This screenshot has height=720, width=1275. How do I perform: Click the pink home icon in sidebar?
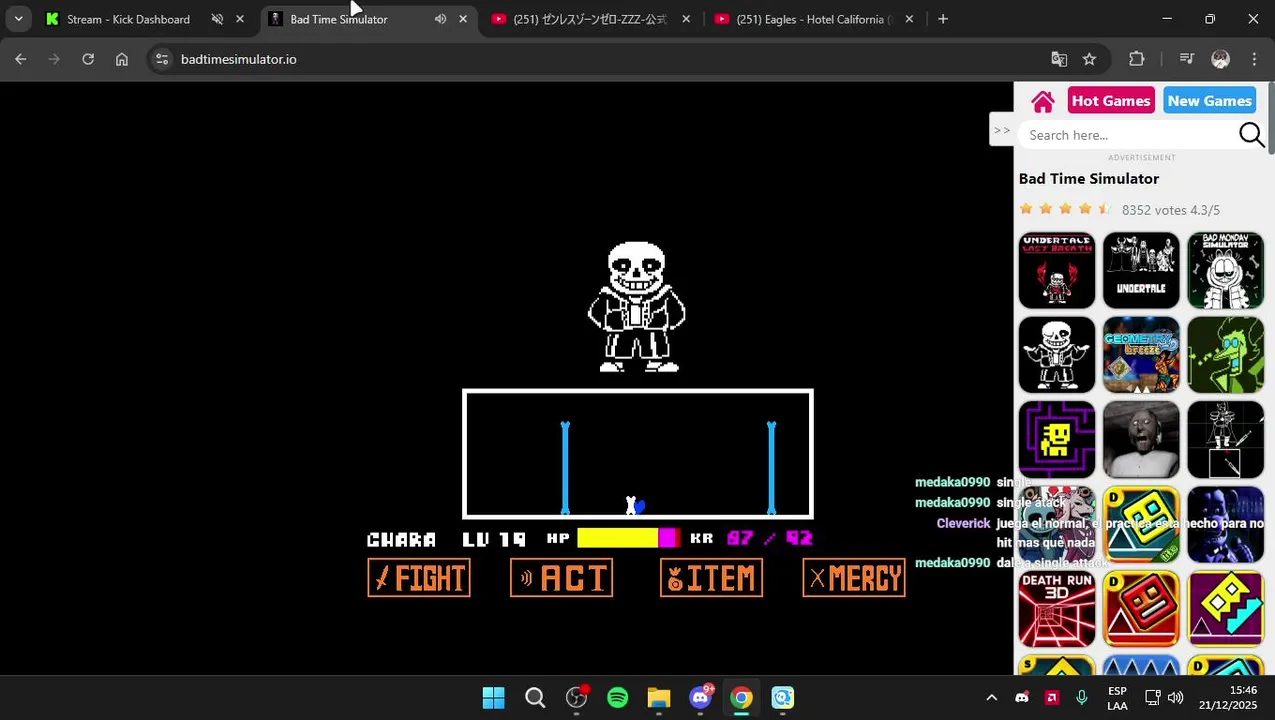pyautogui.click(x=1043, y=101)
